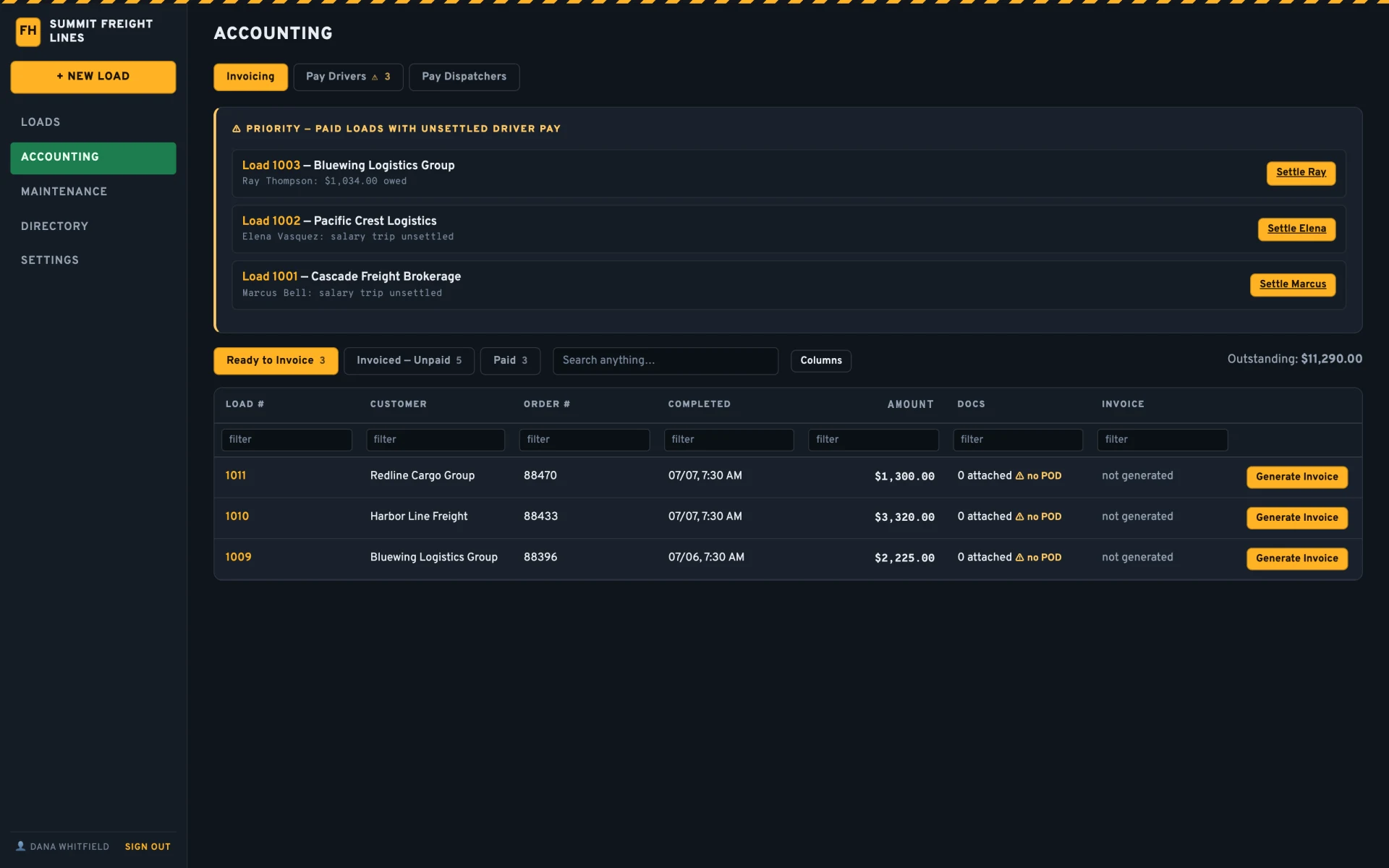Select the Paid filter tab
This screenshot has width=1389, height=868.
pos(510,360)
